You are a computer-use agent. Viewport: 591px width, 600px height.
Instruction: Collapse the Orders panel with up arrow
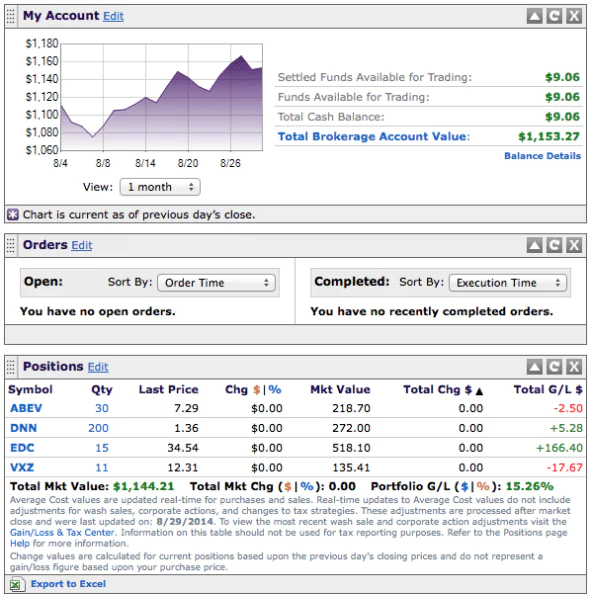tap(534, 245)
